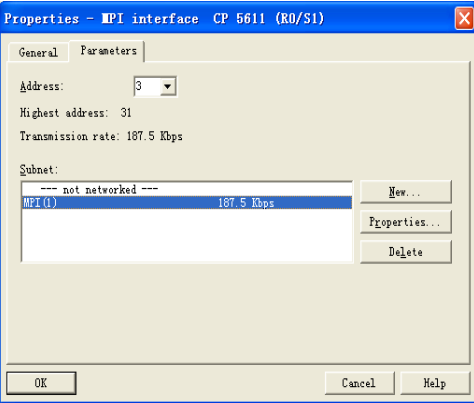This screenshot has height=403, width=474.
Task: Click the 187.5 Kbps rate in MPI(1) row
Action: pyautogui.click(x=246, y=203)
